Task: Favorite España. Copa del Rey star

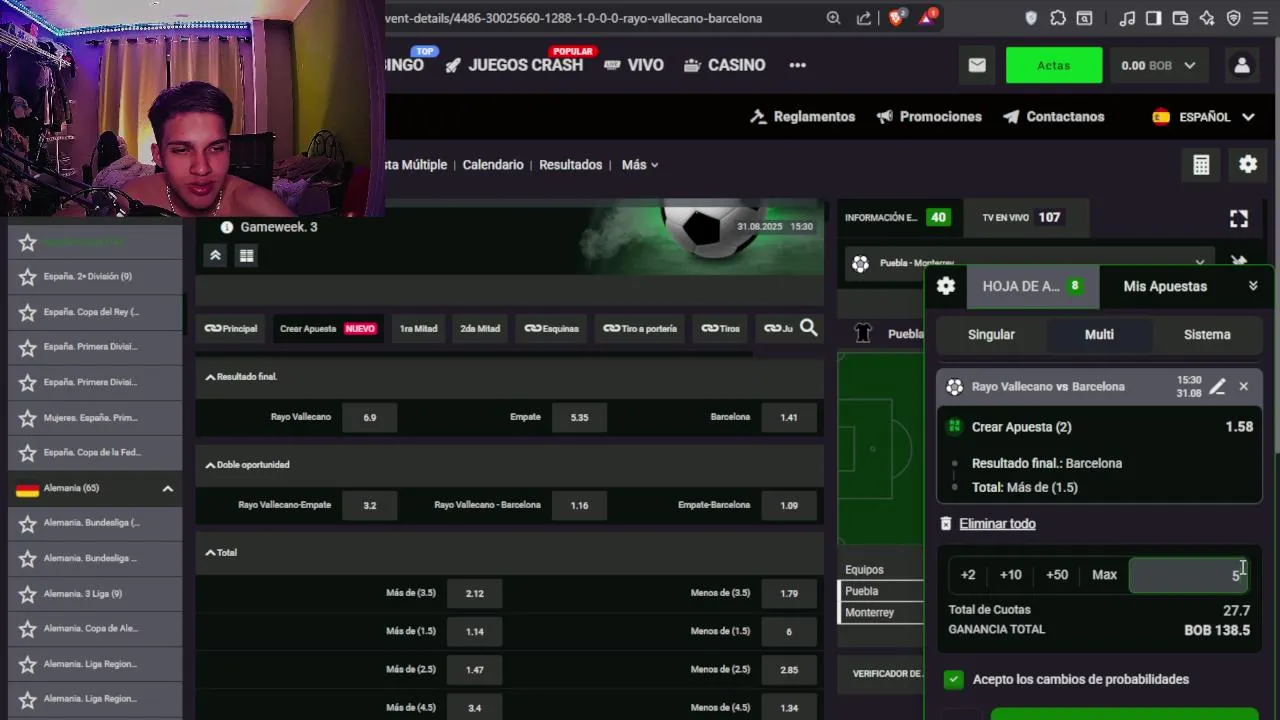Action: pyautogui.click(x=28, y=312)
